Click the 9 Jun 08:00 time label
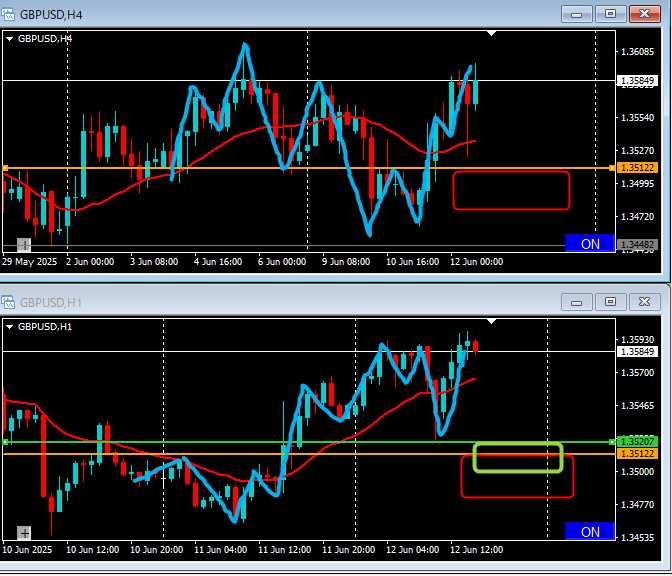Viewport: 672px width, 576px height. pyautogui.click(x=346, y=261)
